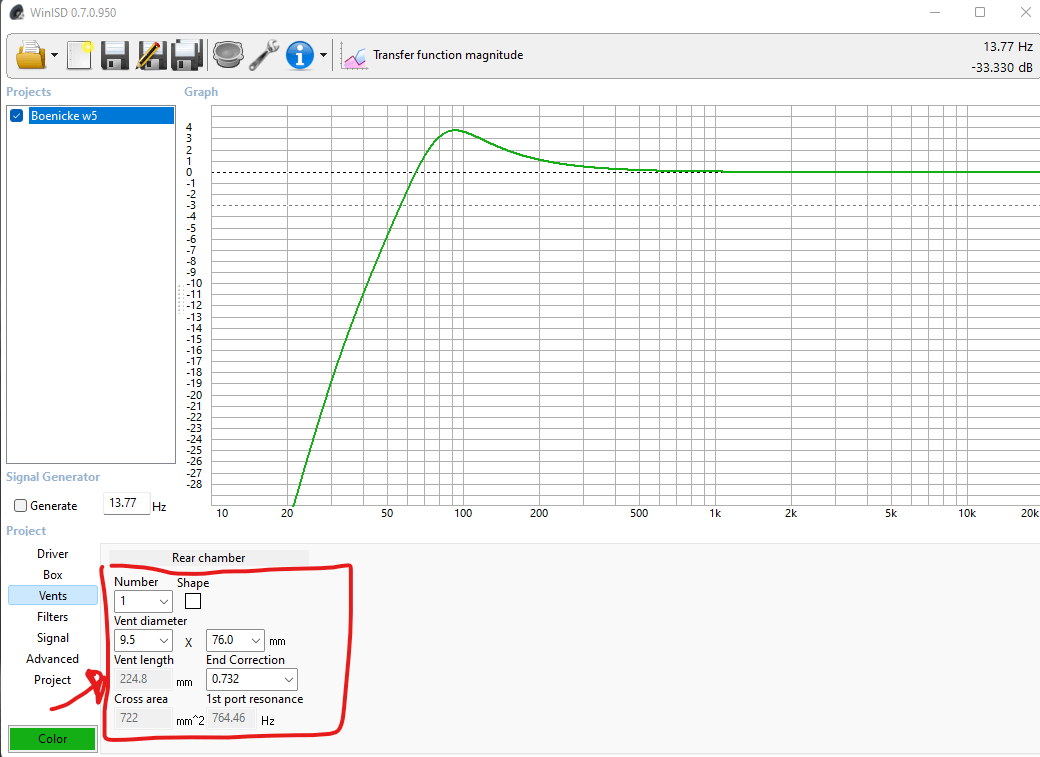Toggle the vent Shape square button

[193, 601]
